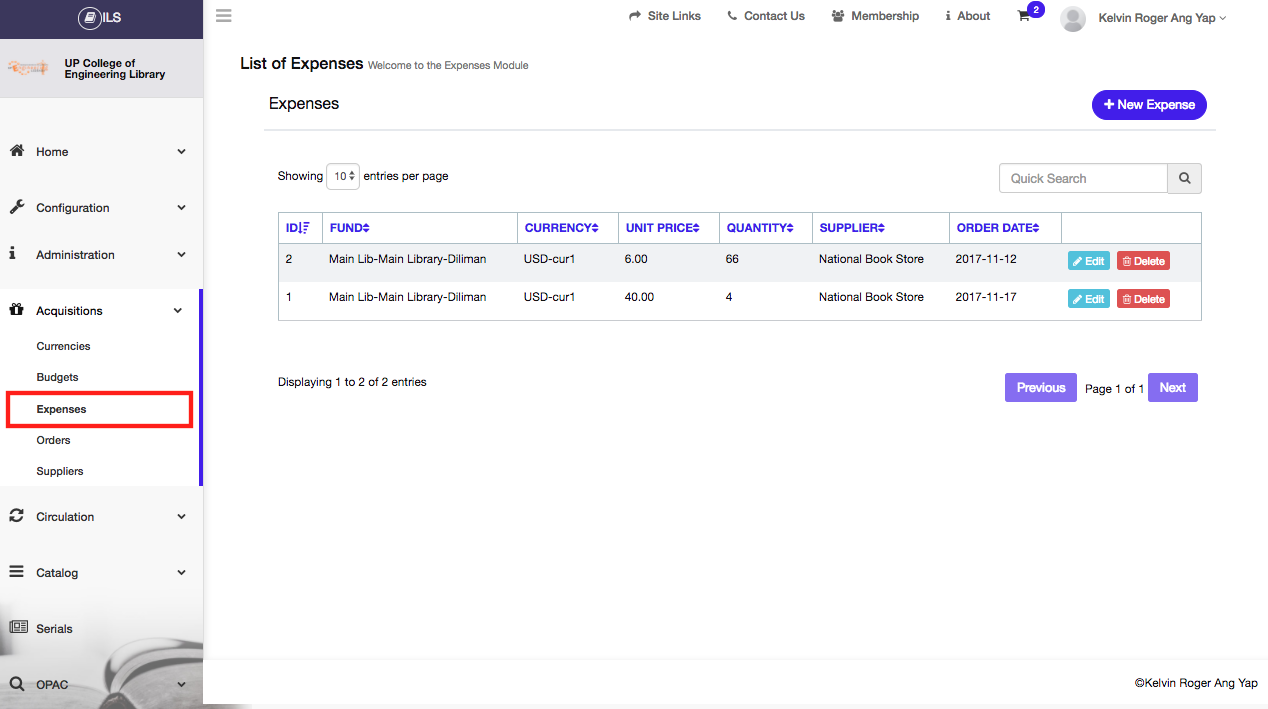Click the search magnifier button
The width and height of the screenshot is (1268, 709).
tap(1184, 178)
